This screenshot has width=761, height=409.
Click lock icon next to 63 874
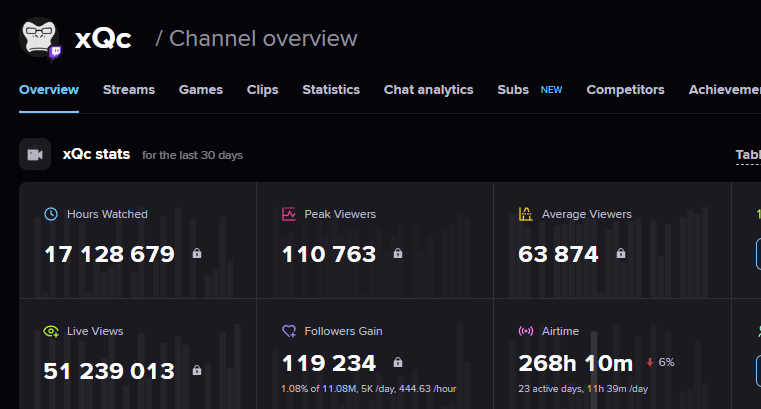(x=621, y=253)
